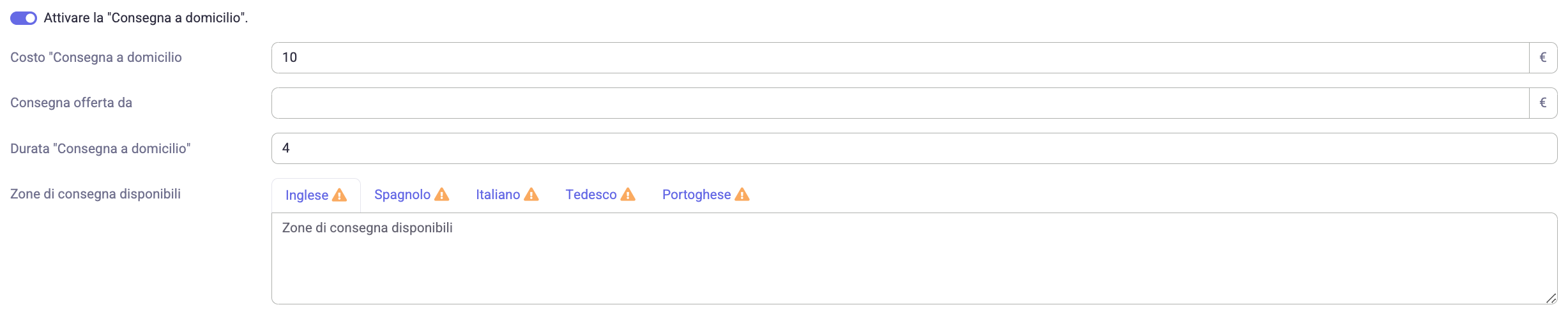Click the "Costo Consegna a domicilio" label
Viewport: 1568px width, 314px height.
point(96,57)
